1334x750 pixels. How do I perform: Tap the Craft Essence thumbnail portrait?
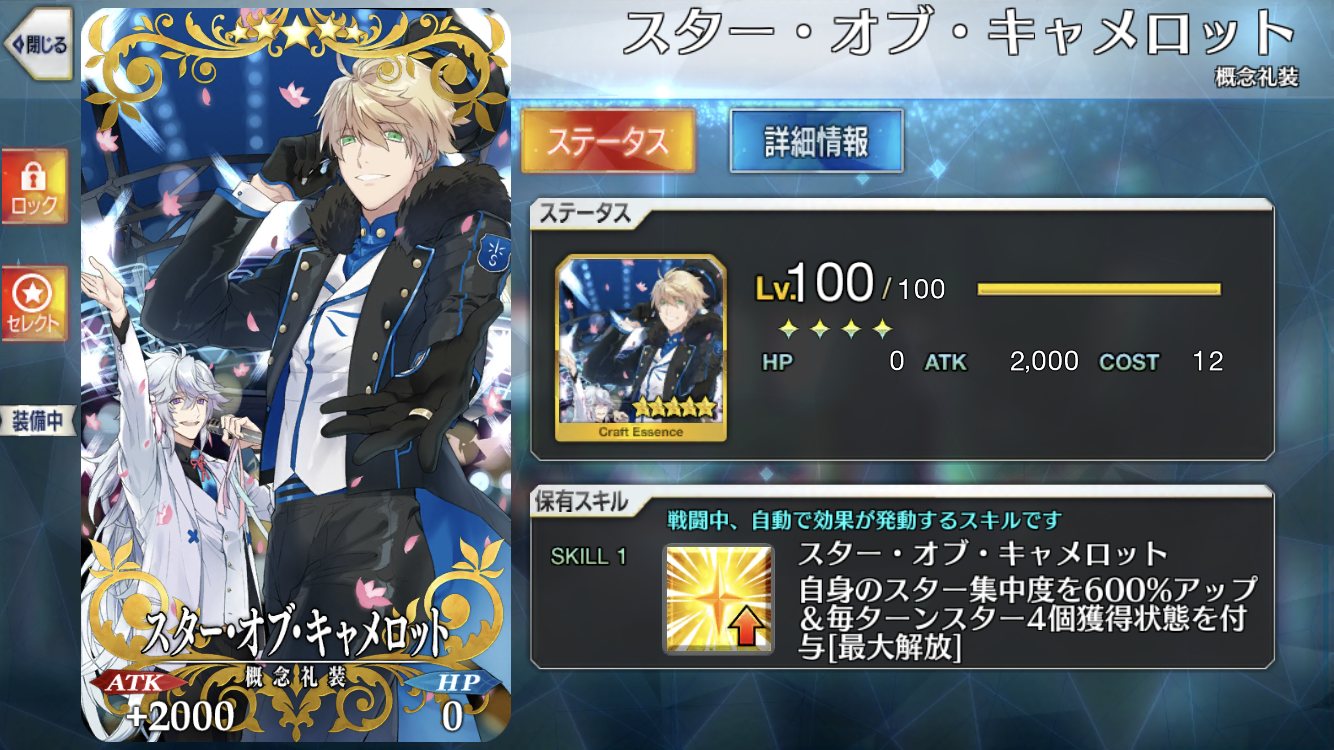641,348
